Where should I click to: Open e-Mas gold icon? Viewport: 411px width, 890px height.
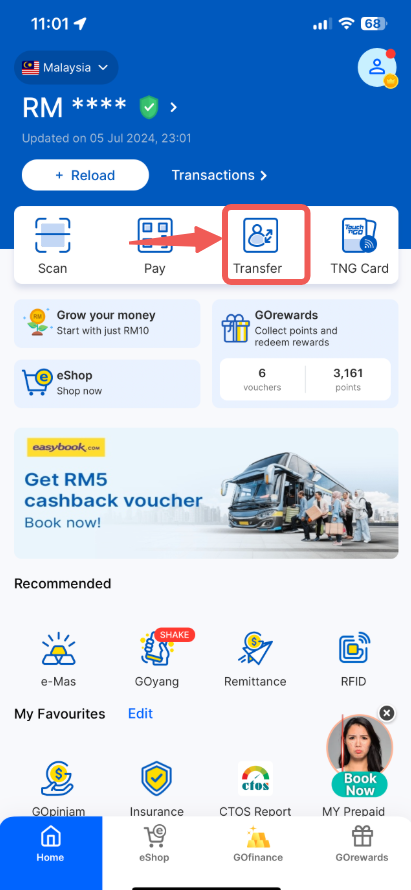(59, 649)
